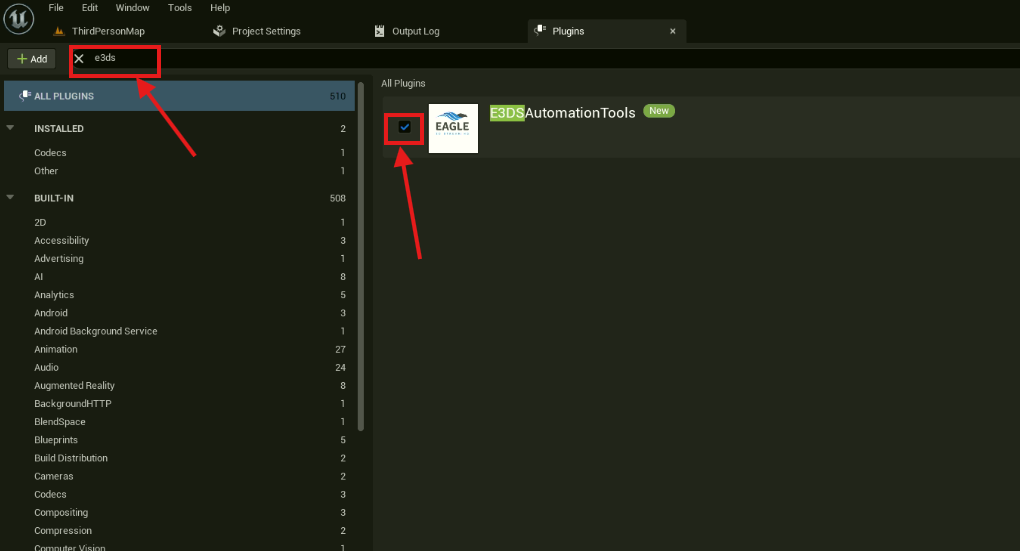Open the E3DSAutomationTools plugin name
The image size is (1020, 551).
[562, 113]
